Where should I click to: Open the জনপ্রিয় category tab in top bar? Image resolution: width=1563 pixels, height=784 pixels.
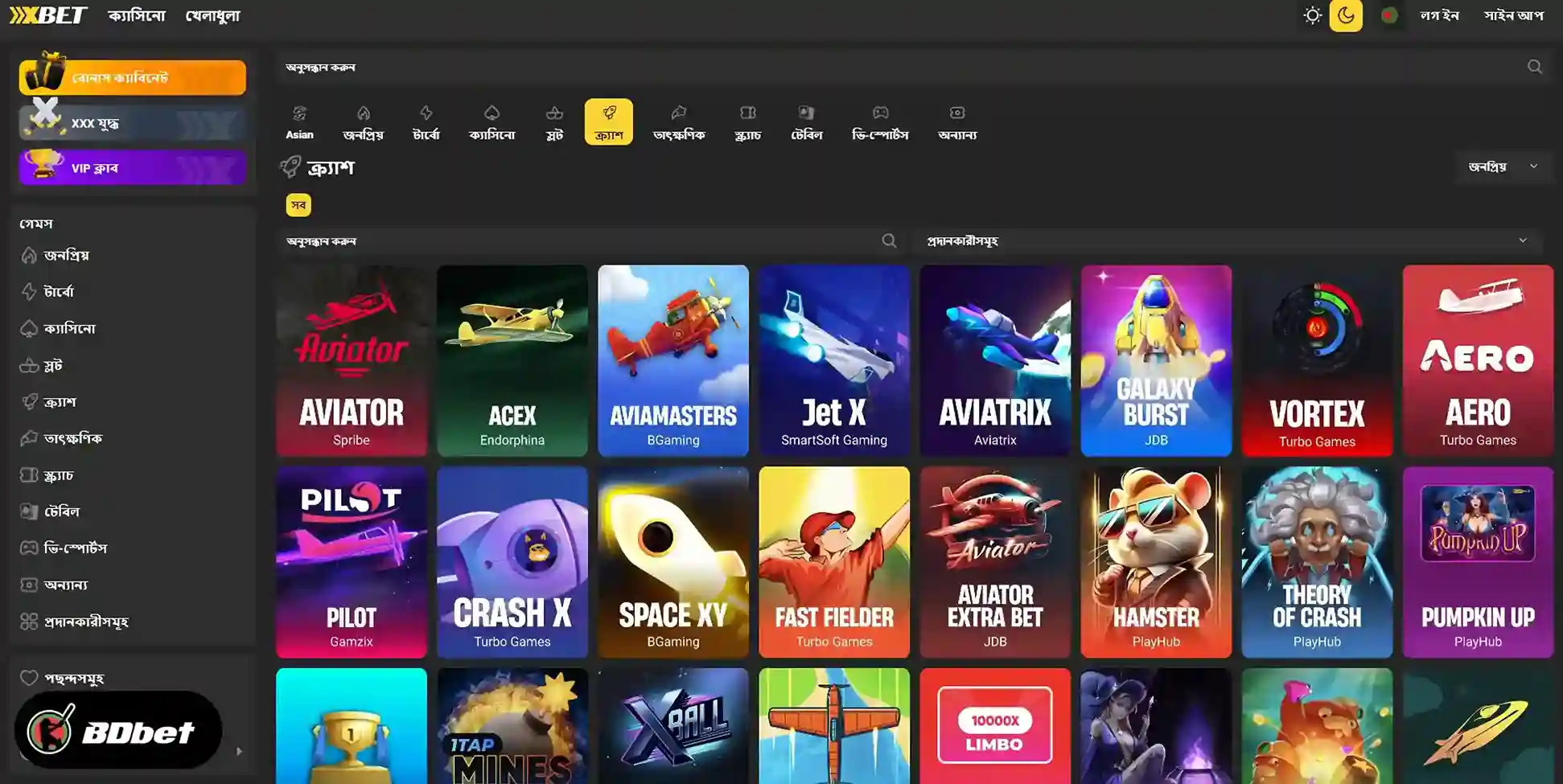pos(364,122)
